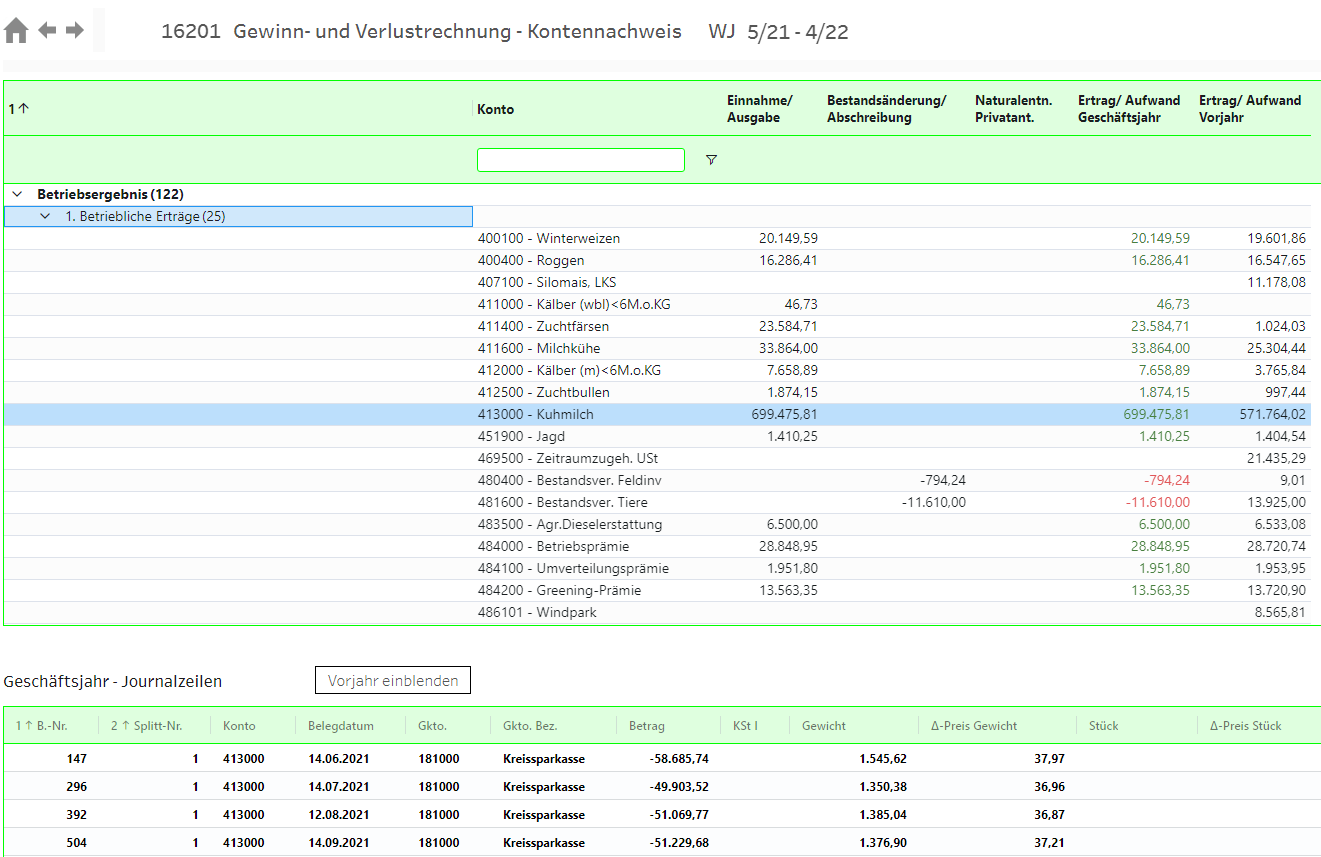The height and width of the screenshot is (857, 1321).
Task: Select the 486101 - Windpark row
Action: (537, 612)
